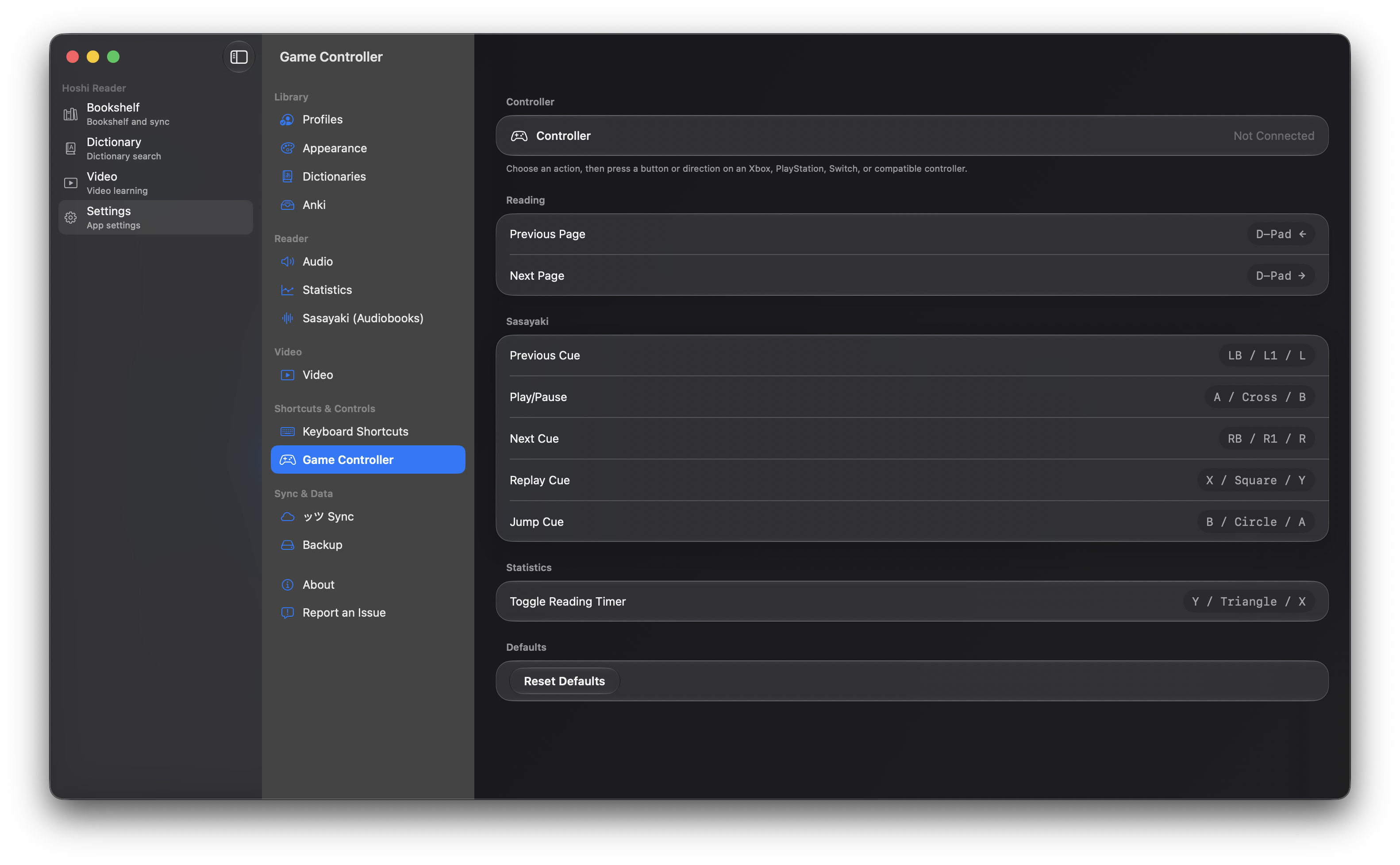
Task: Click the Keyboard Shortcuts keyboard icon
Action: click(x=288, y=431)
